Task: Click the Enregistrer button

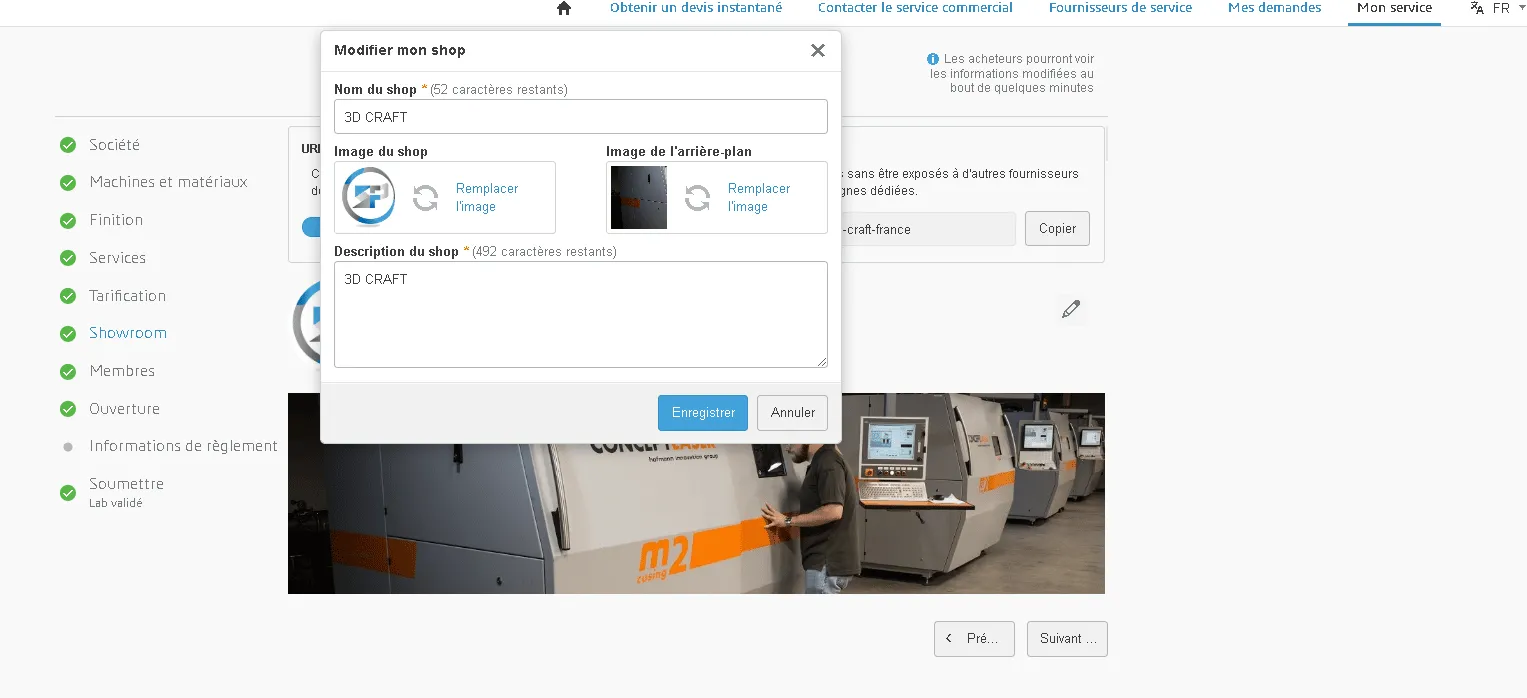Action: [702, 412]
